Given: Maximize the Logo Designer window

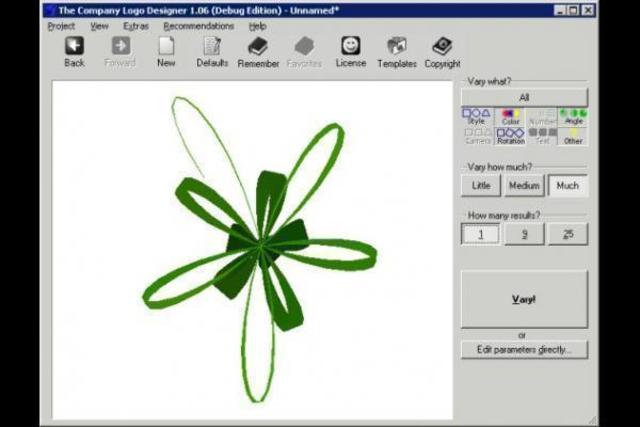Looking at the screenshot, I should (573, 10).
